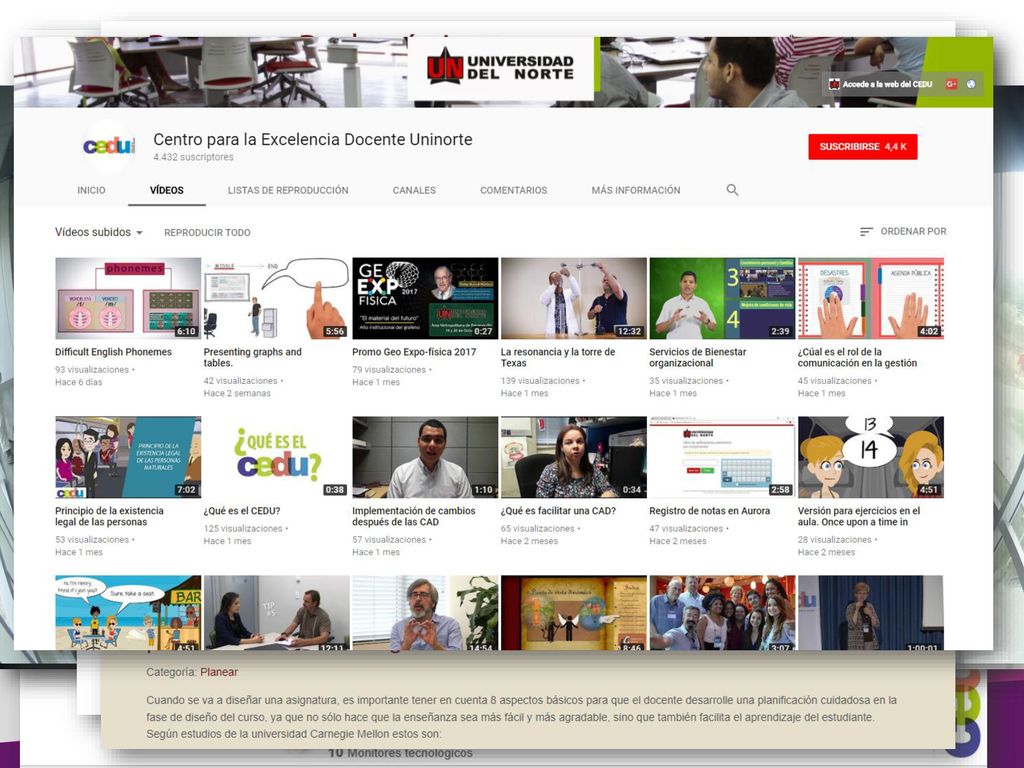Play the speaker on blue stage thumbnail

coord(871,613)
